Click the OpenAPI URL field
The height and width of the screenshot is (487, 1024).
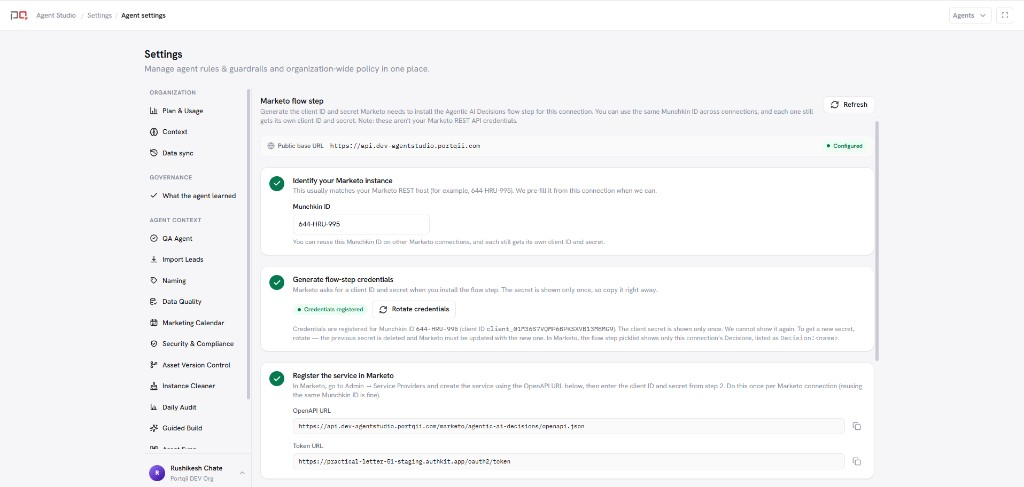(x=569, y=426)
